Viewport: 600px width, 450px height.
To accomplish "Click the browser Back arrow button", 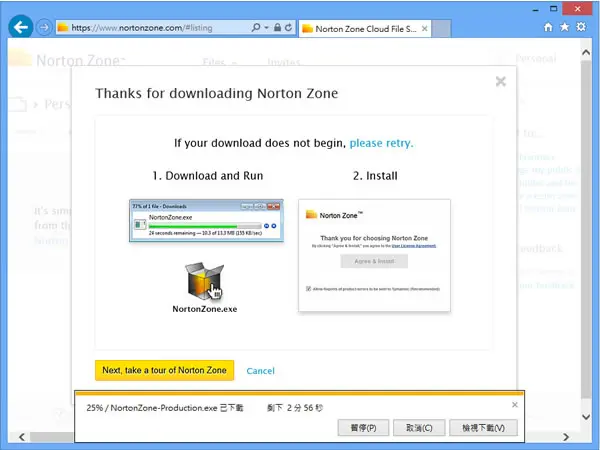I will (x=20, y=26).
